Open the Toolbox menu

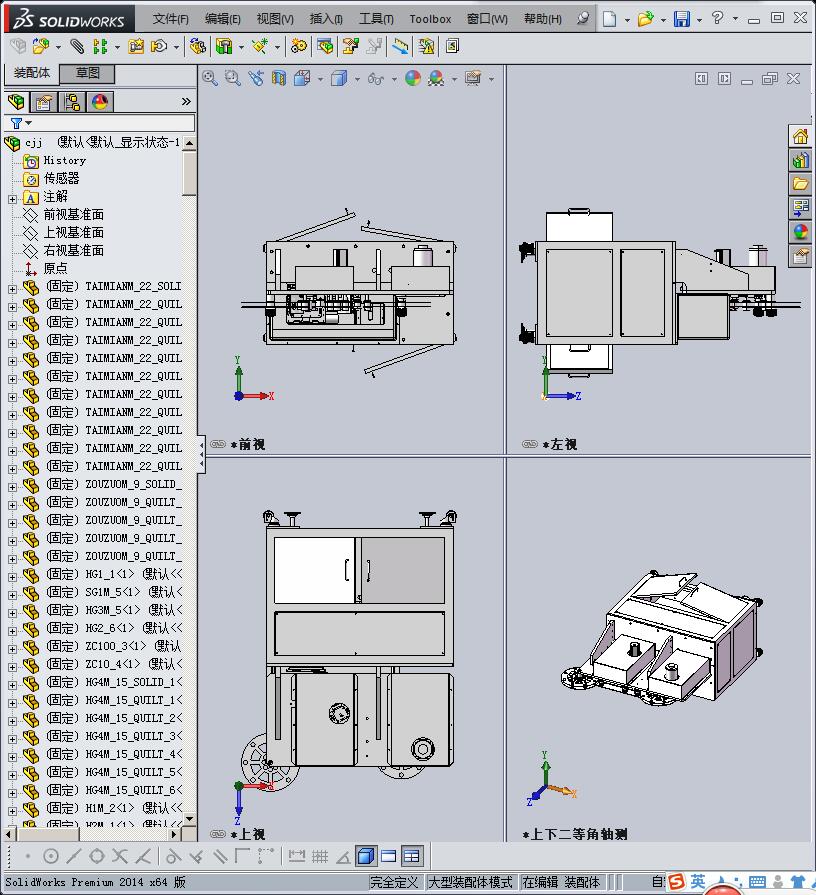pyautogui.click(x=430, y=19)
